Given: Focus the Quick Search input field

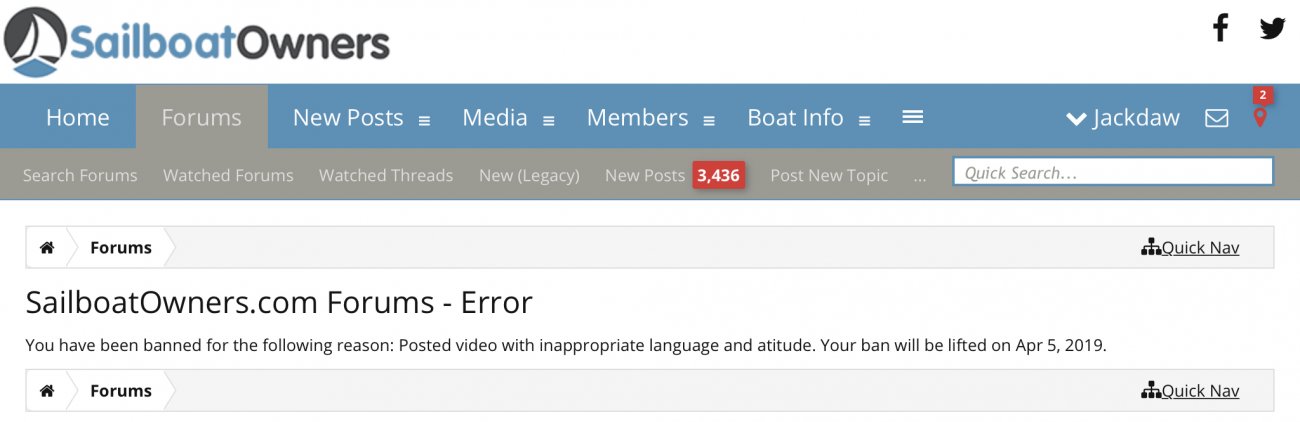Looking at the screenshot, I should coord(1113,172).
